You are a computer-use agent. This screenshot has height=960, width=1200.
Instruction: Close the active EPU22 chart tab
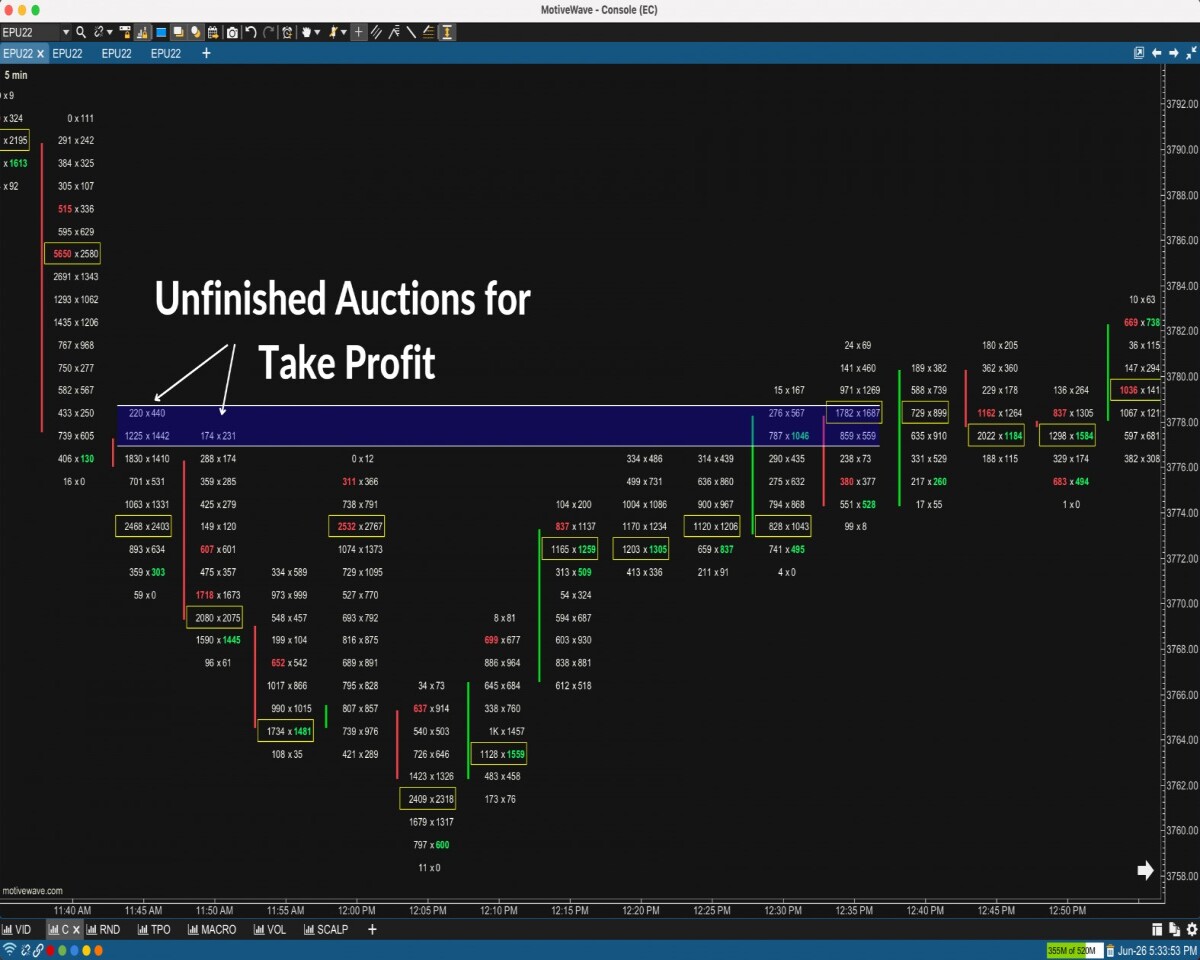[40, 53]
